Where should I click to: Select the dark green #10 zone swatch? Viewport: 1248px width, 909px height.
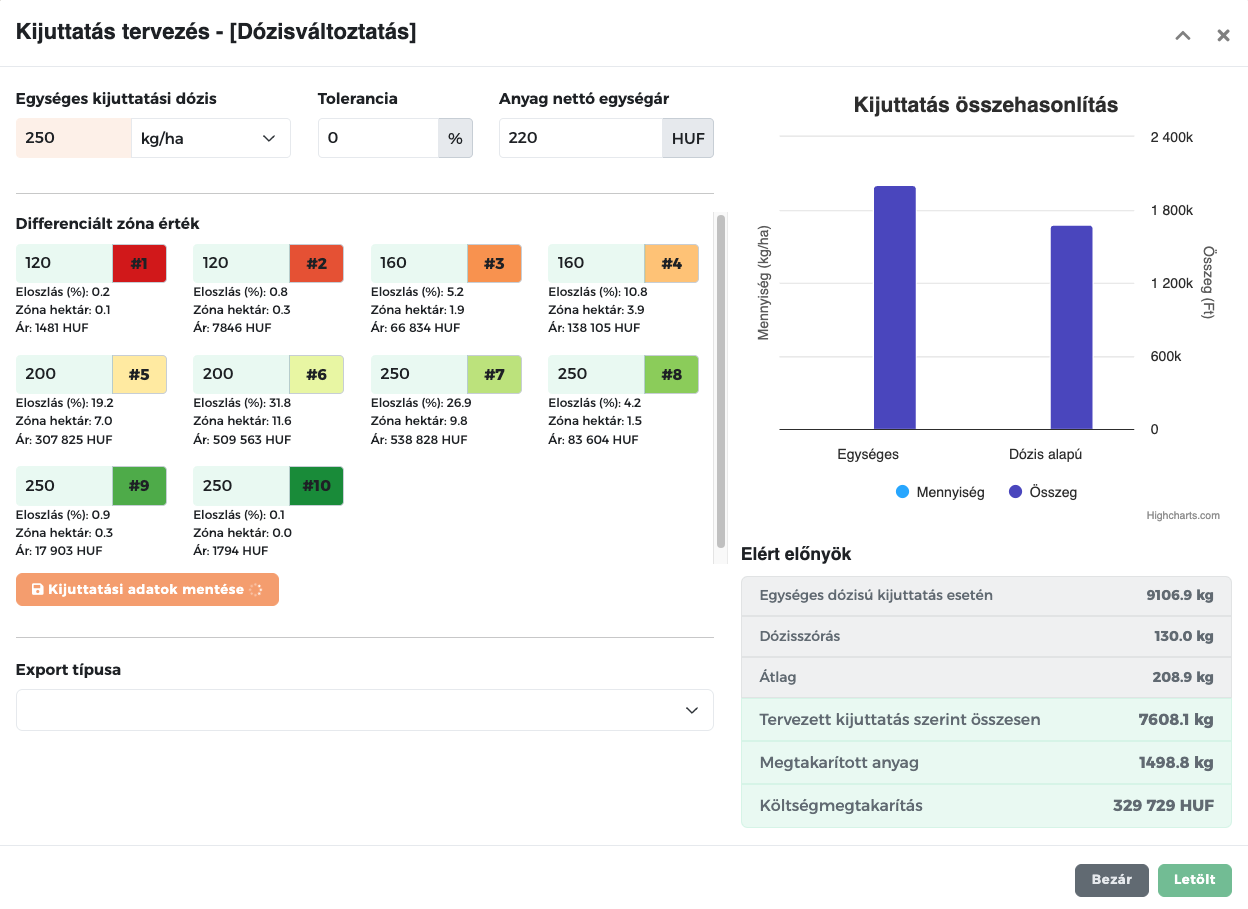[x=316, y=486]
